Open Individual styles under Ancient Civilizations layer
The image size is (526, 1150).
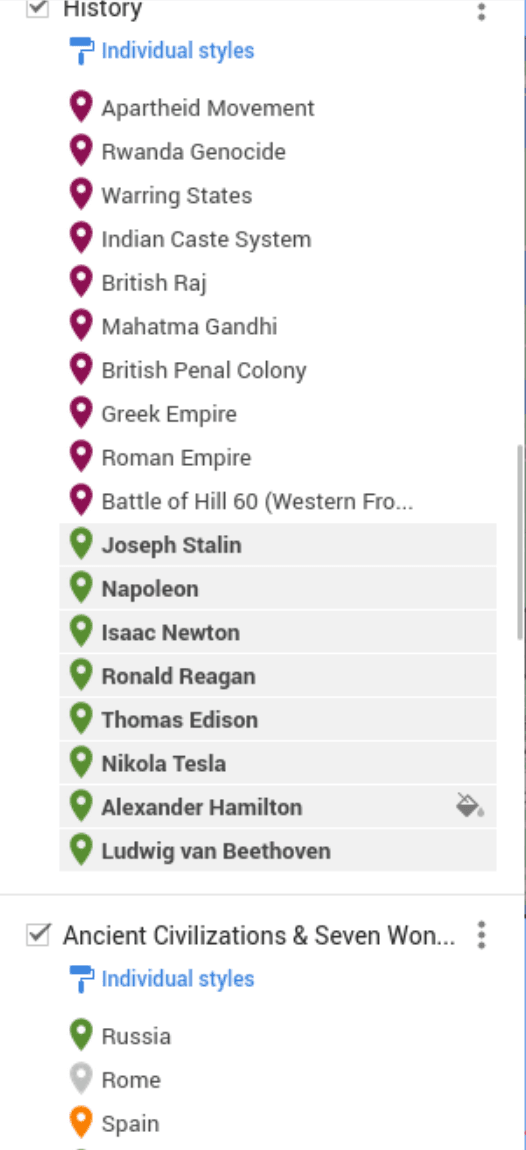point(178,978)
